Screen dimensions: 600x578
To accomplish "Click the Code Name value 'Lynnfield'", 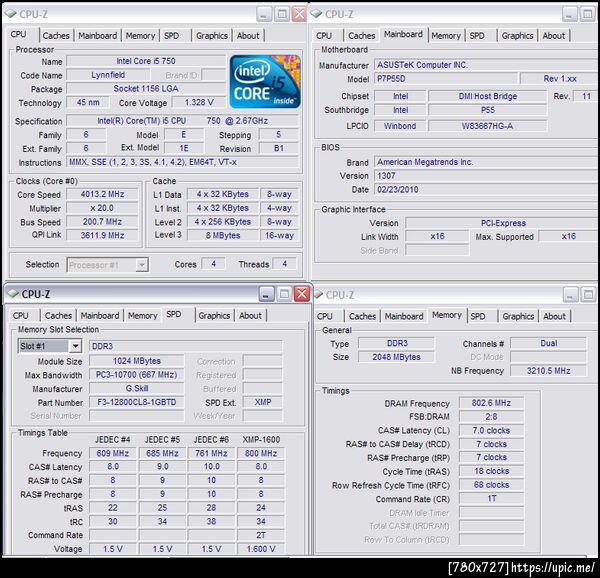I will coord(108,75).
